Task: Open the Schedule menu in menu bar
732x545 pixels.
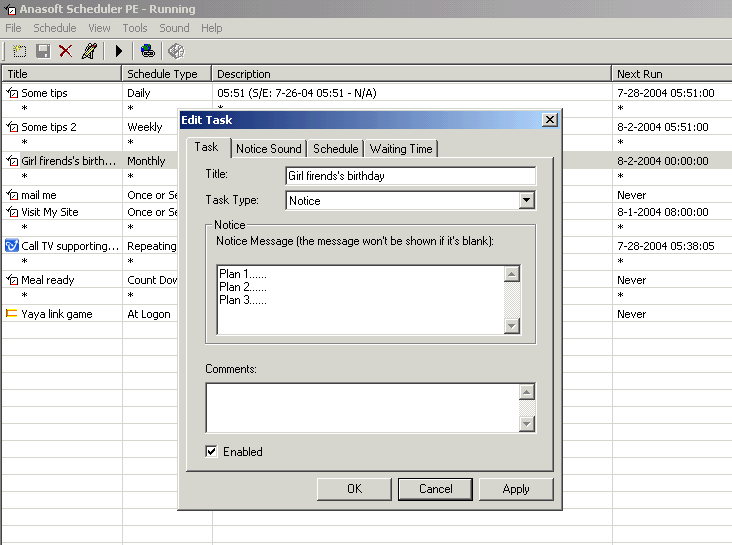Action: click(54, 28)
